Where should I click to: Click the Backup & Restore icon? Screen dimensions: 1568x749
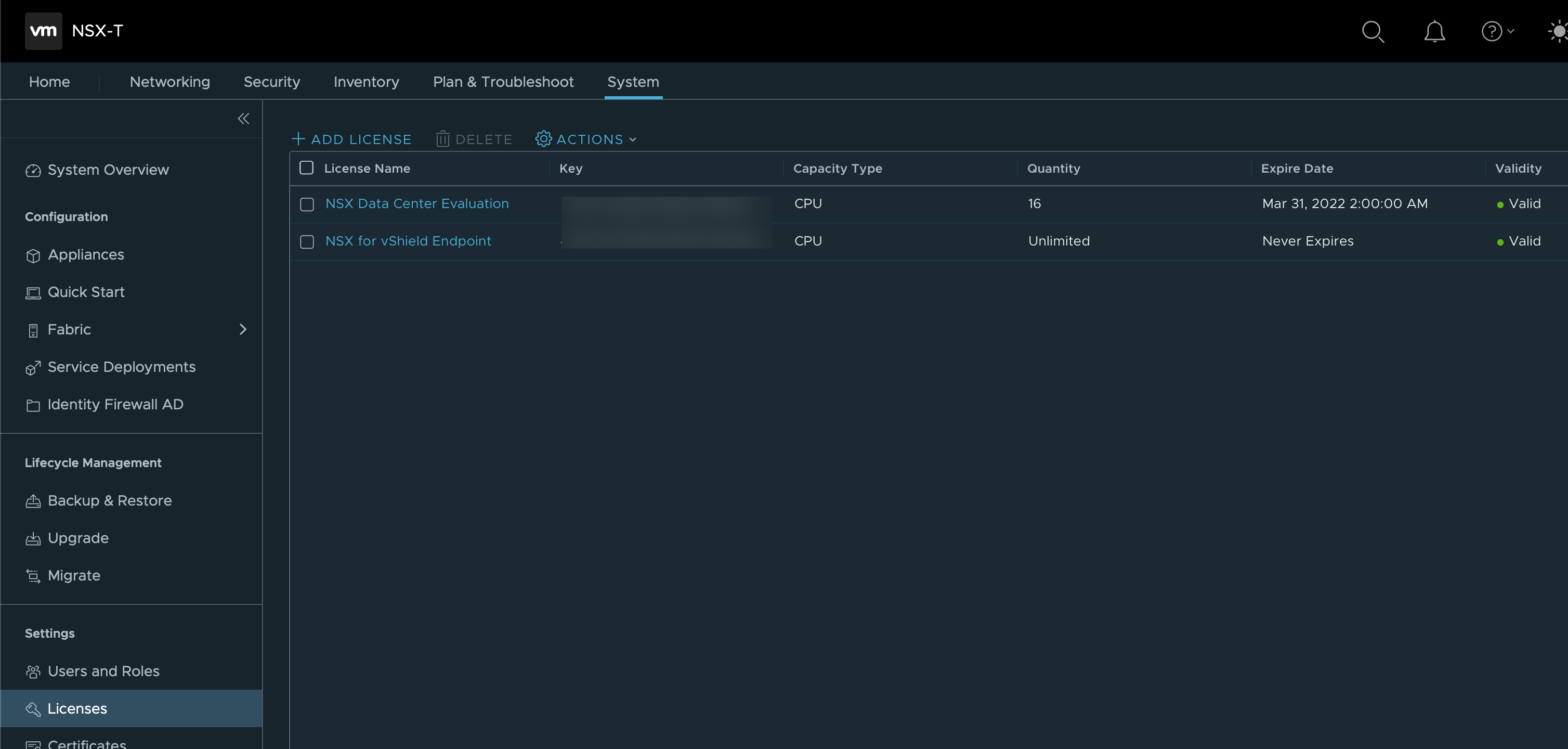(33, 501)
